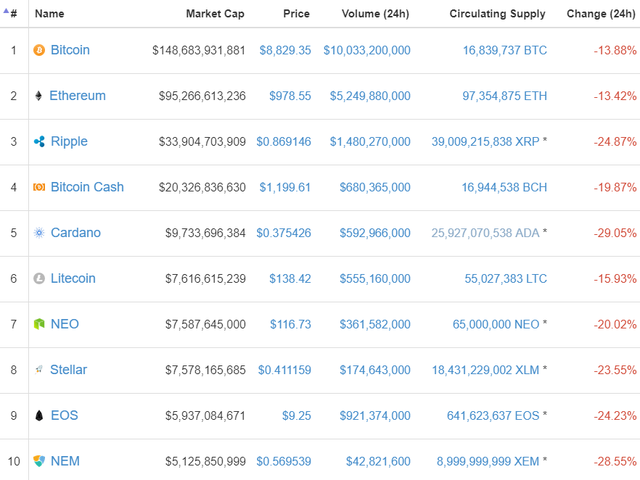Click the black EOS logo icon

click(x=39, y=416)
